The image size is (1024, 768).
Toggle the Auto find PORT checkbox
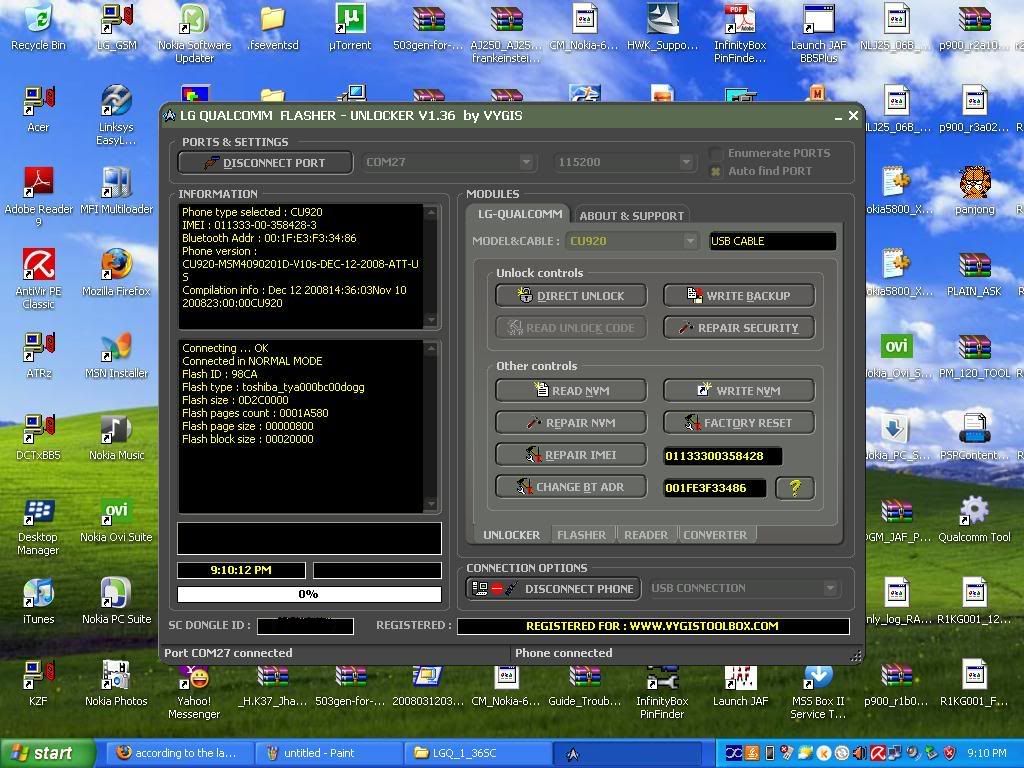pos(716,171)
